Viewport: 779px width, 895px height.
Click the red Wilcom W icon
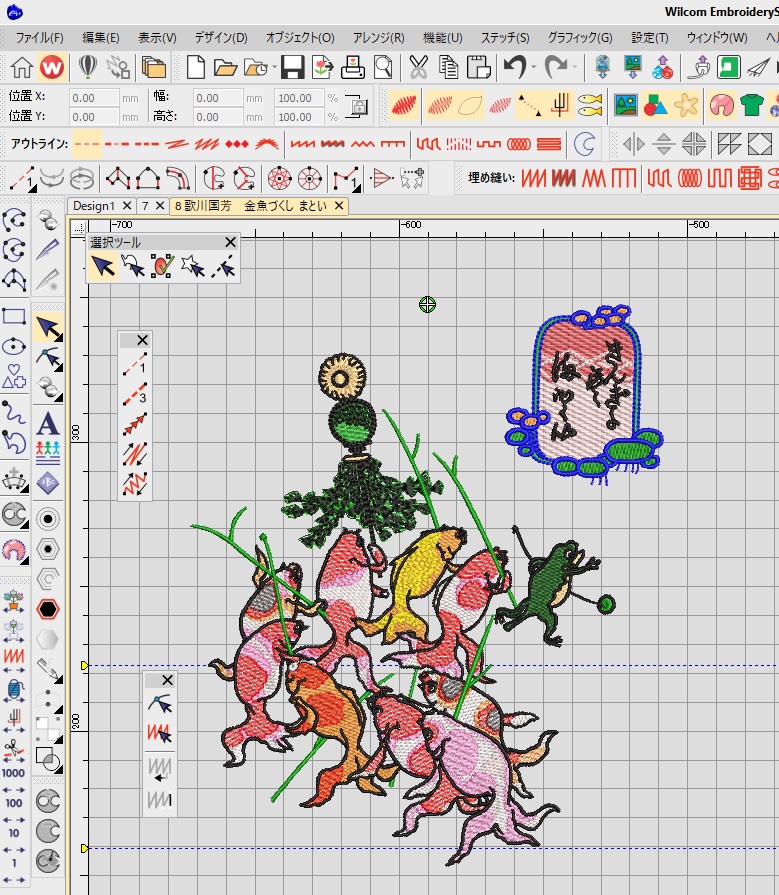52,67
